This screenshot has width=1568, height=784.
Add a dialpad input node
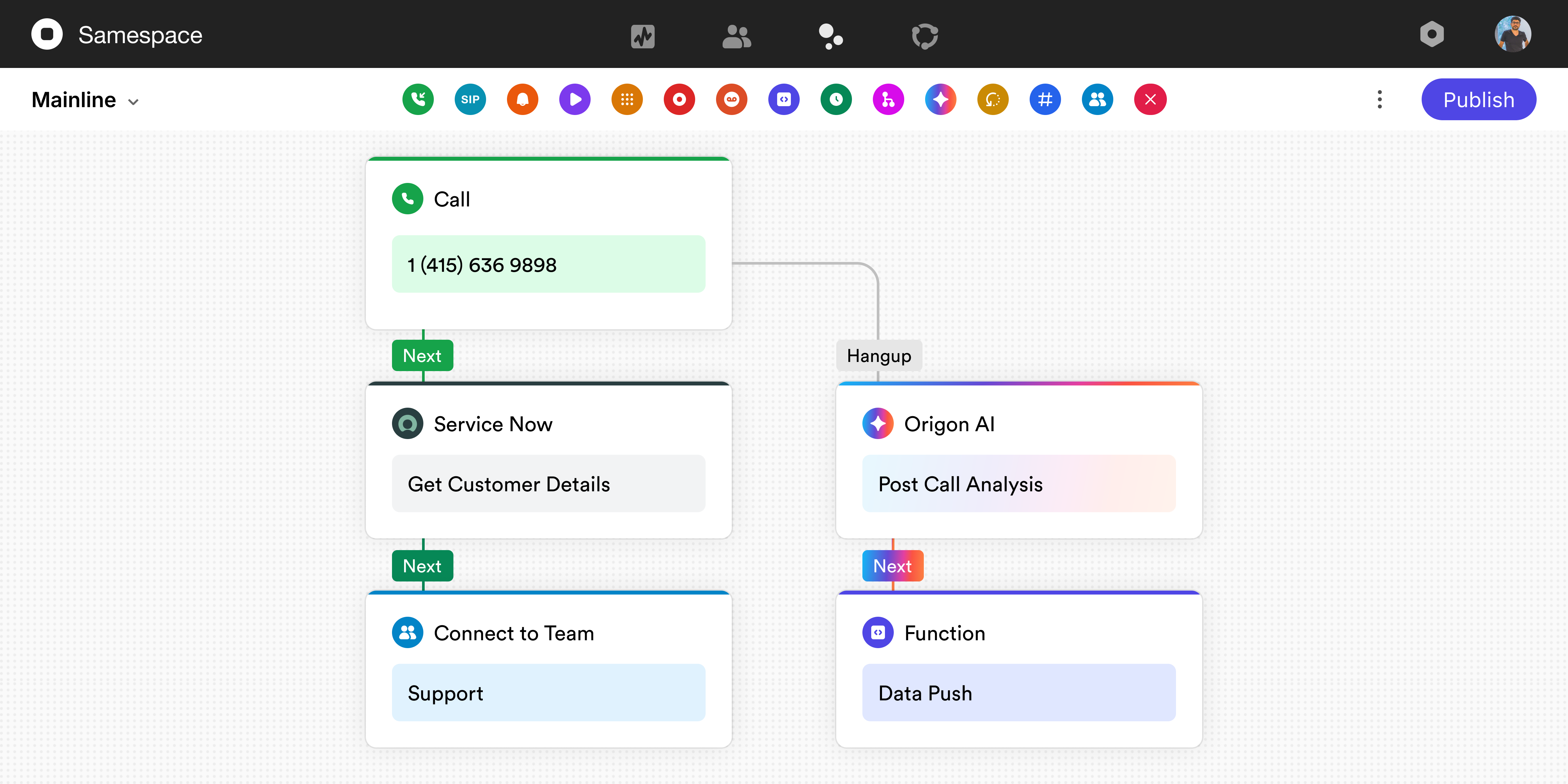(x=627, y=99)
